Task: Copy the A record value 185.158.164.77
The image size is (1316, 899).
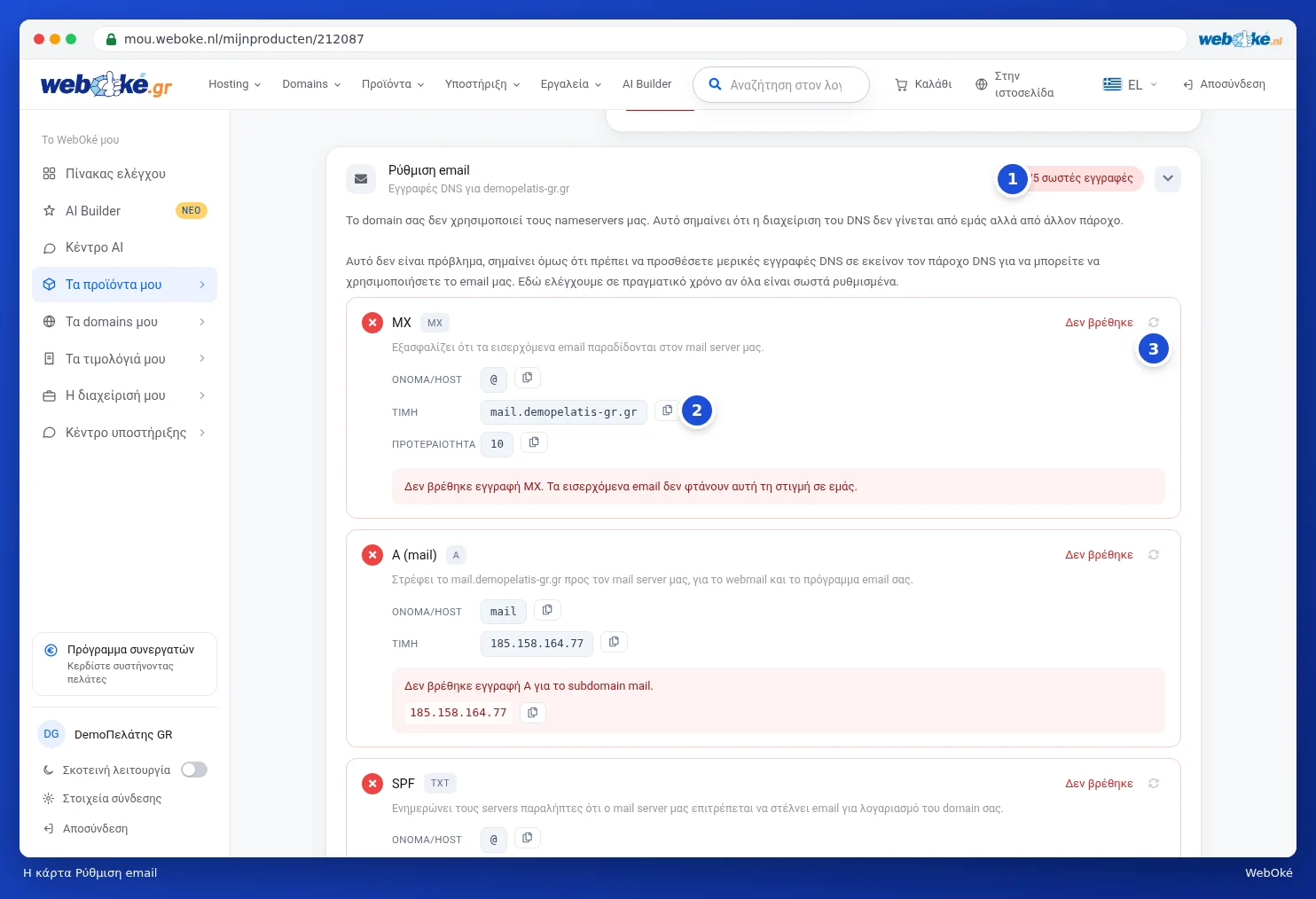Action: [x=614, y=642]
